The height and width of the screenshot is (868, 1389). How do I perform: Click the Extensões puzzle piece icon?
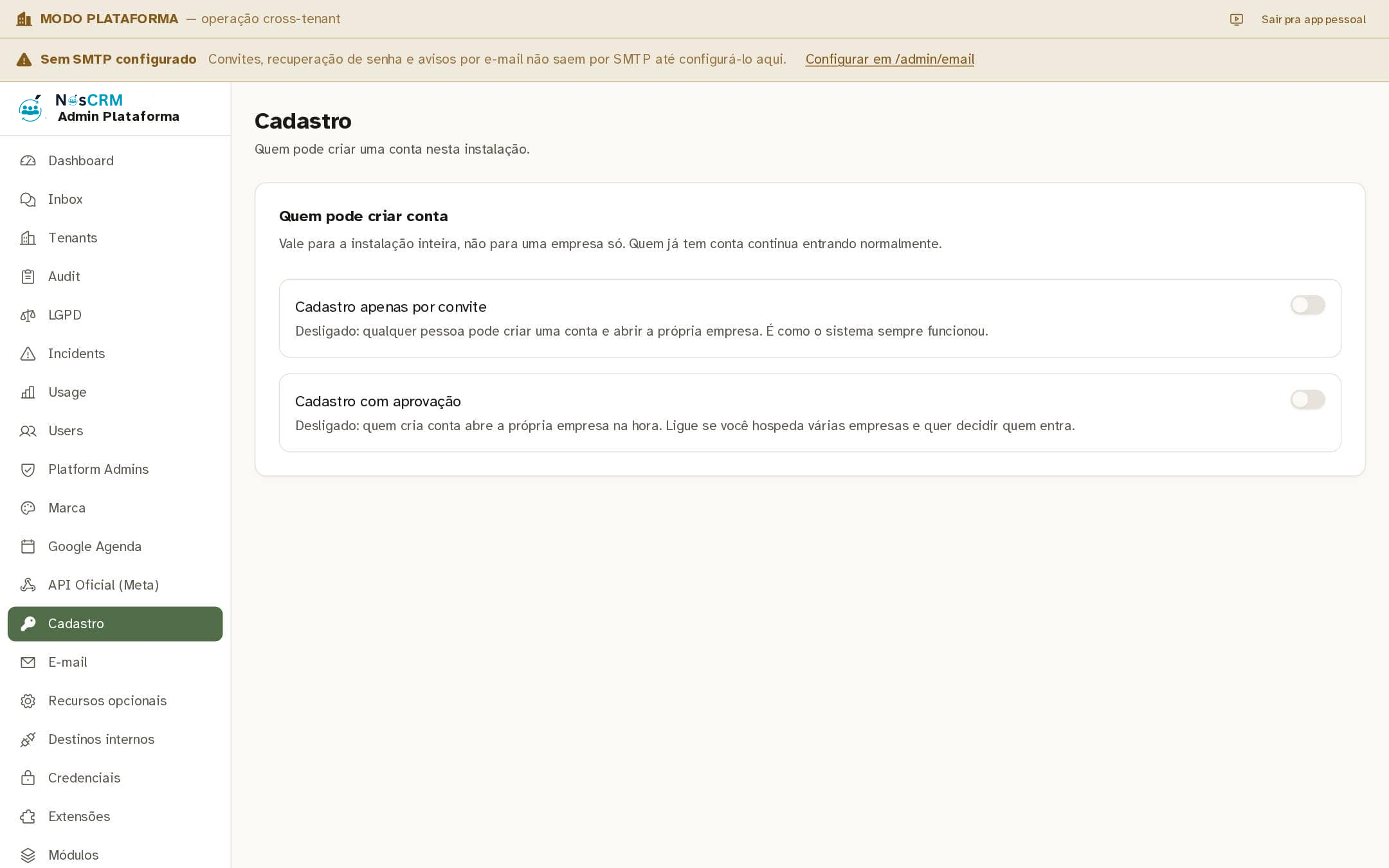click(x=28, y=817)
